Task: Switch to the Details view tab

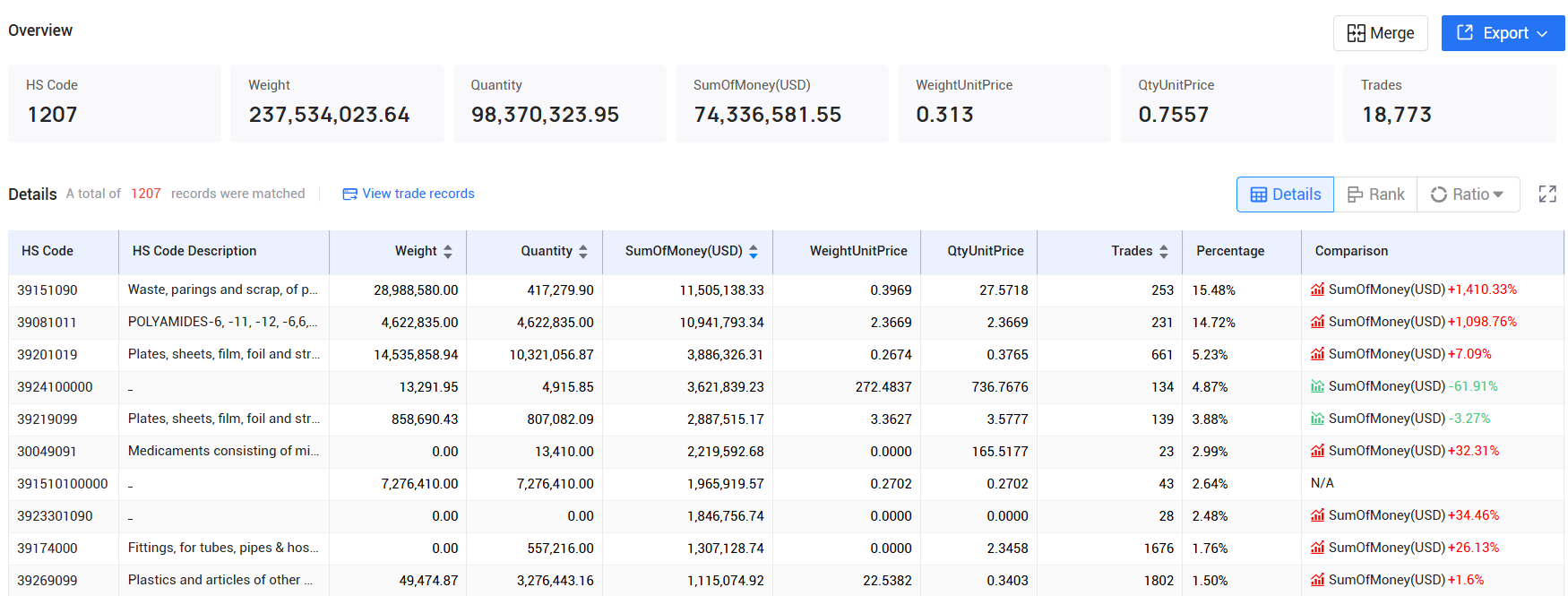Action: pos(1285,194)
